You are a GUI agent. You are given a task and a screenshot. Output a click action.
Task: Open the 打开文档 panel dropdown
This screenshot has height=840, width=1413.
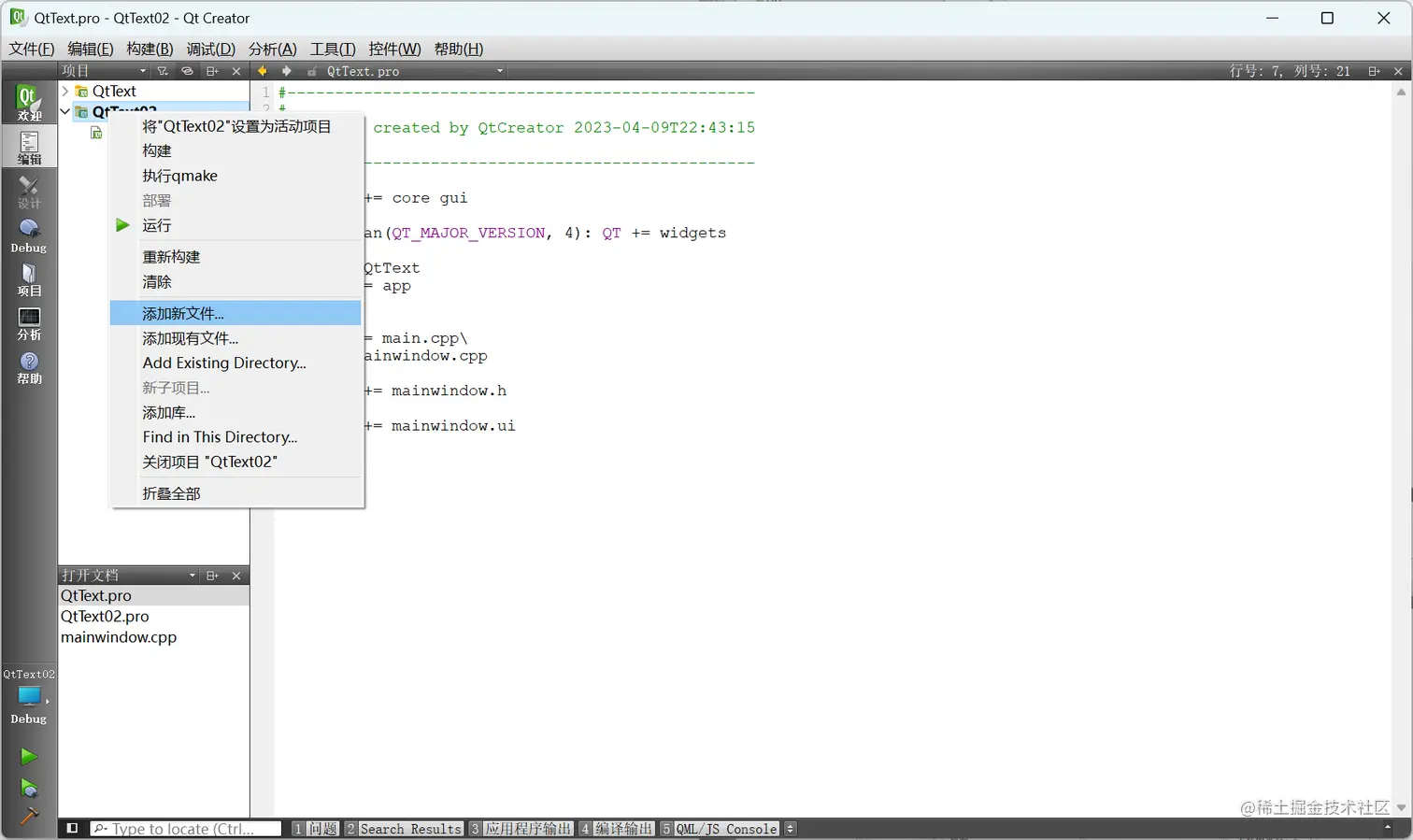click(x=193, y=576)
